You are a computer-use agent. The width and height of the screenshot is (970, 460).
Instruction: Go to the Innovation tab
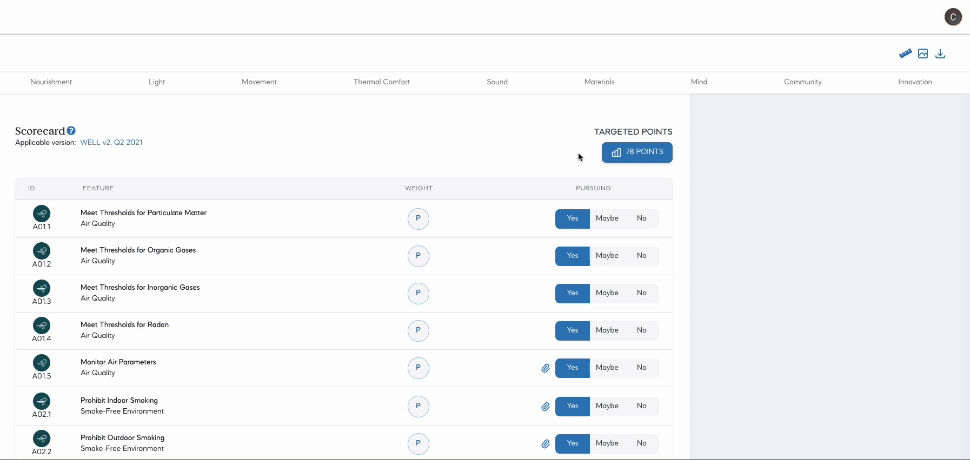click(x=915, y=82)
